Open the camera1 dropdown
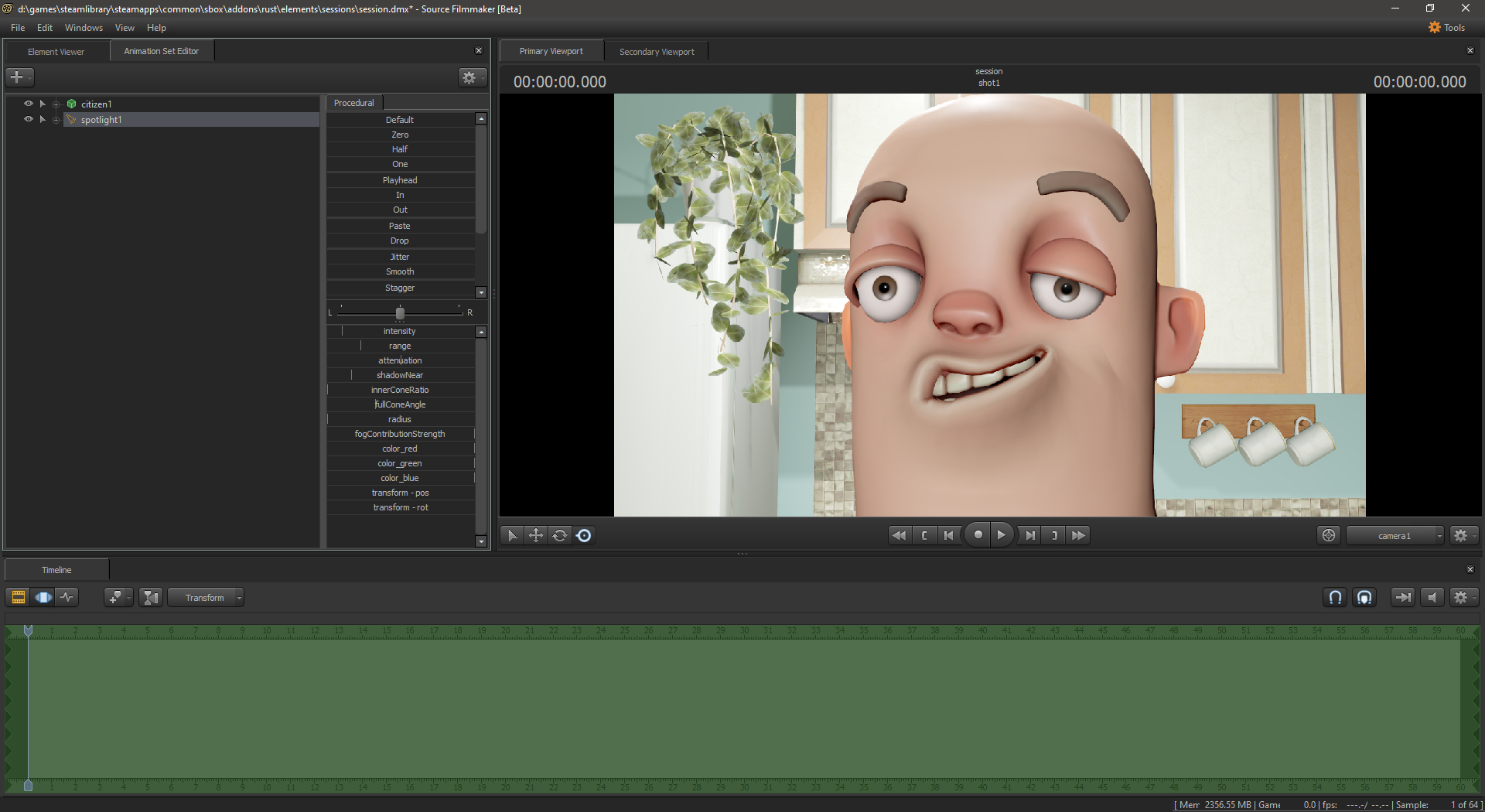The height and width of the screenshot is (812, 1485). tap(1395, 535)
